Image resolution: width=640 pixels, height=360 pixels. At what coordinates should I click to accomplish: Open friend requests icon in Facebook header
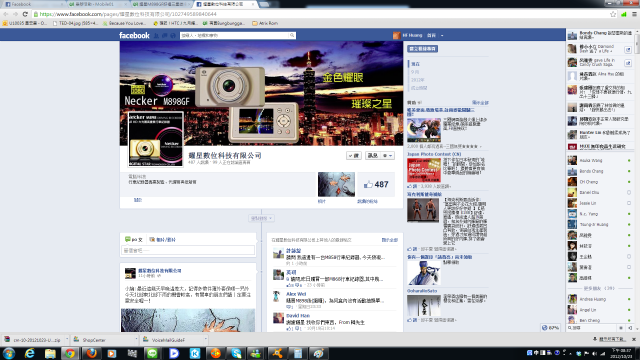156,36
